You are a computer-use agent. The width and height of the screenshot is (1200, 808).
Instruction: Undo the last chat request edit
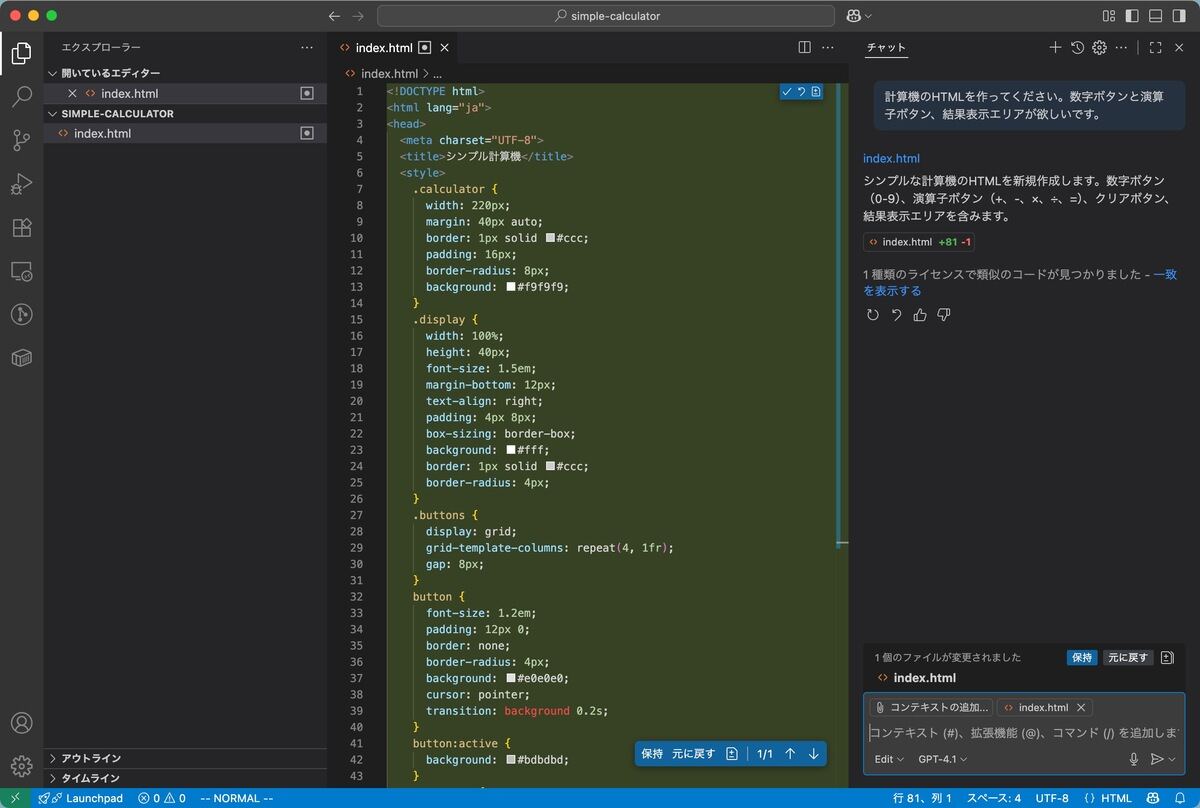tap(896, 315)
